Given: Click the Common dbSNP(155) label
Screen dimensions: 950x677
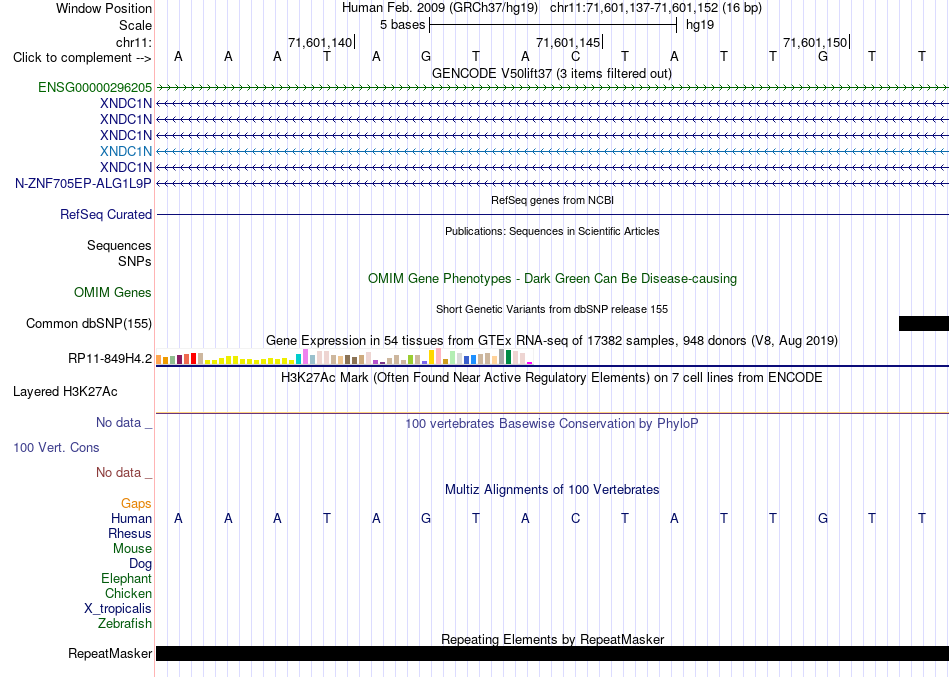Looking at the screenshot, I should (x=89, y=324).
